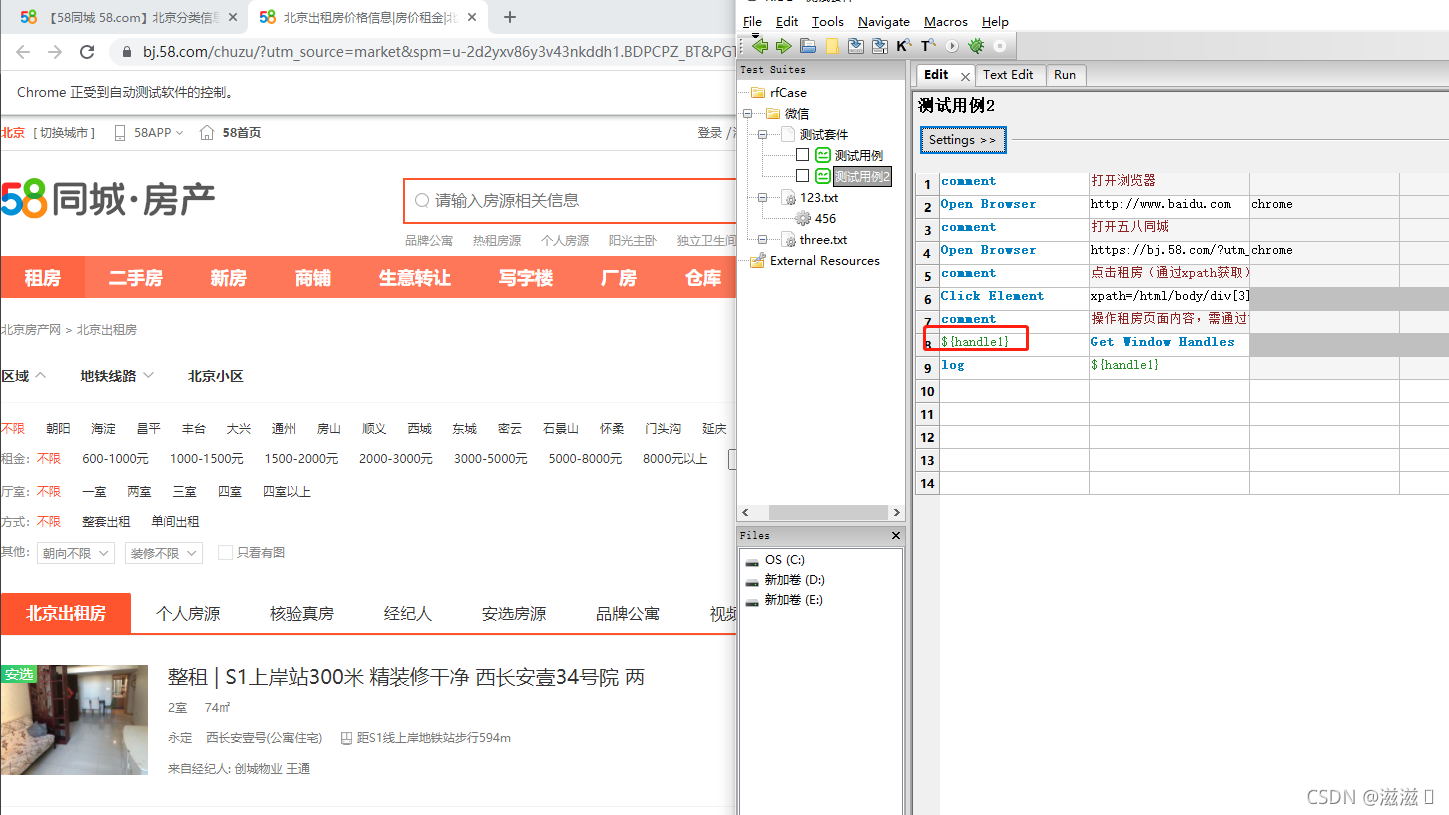
Task: Click the green Go Back arrow in RIDE toolbar
Action: (x=760, y=46)
